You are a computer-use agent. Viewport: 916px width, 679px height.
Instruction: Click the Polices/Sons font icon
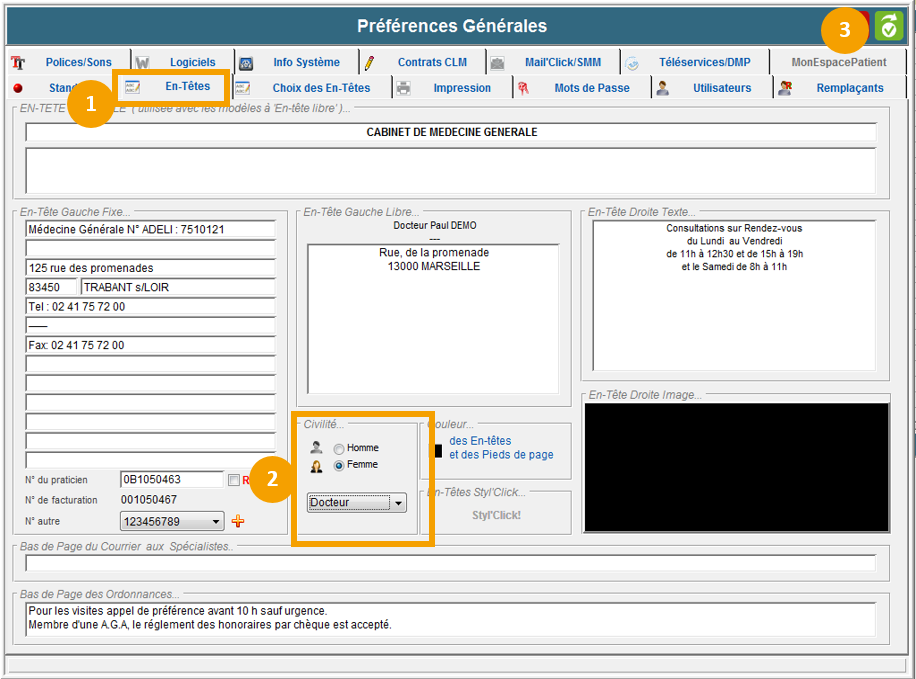[x=17, y=62]
